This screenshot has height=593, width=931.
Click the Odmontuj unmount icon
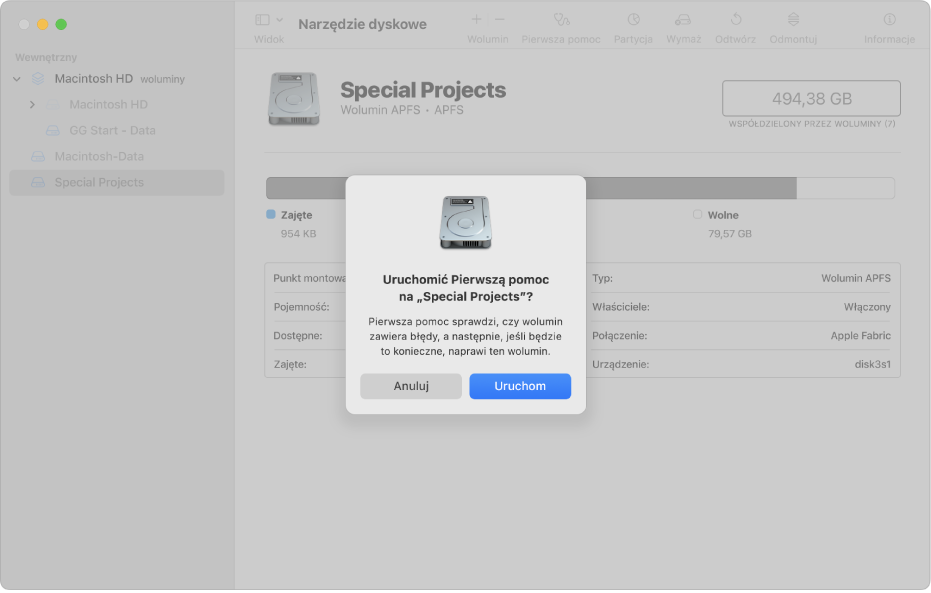793,20
